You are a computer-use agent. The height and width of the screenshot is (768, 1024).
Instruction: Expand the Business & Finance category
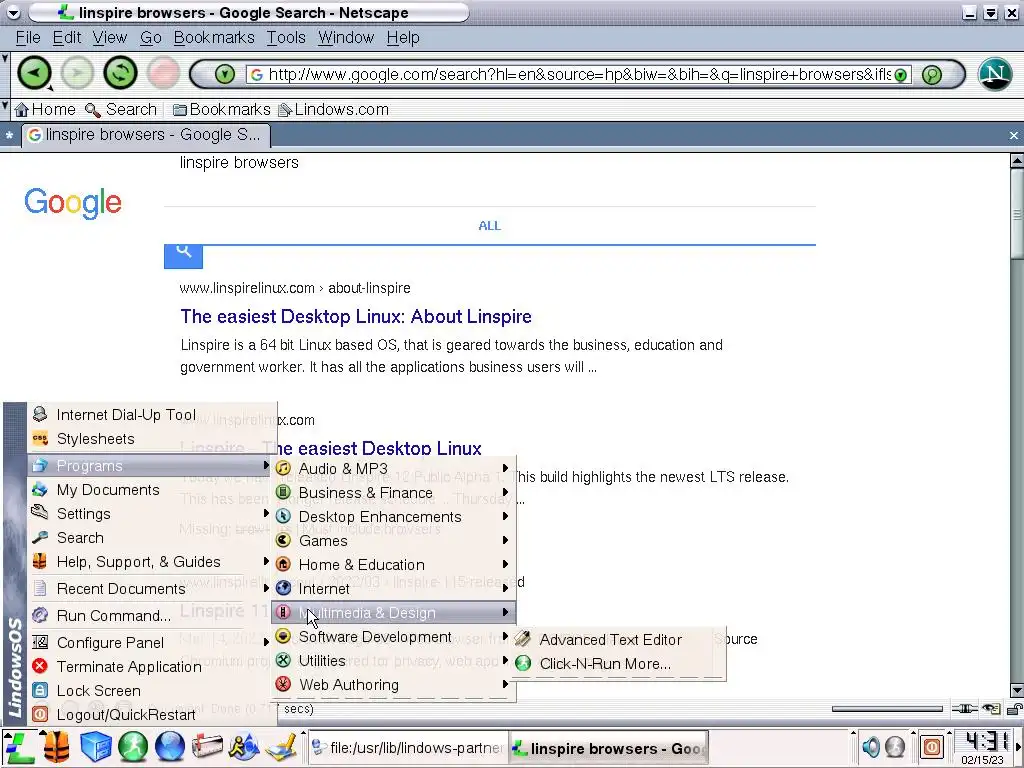pyautogui.click(x=394, y=493)
